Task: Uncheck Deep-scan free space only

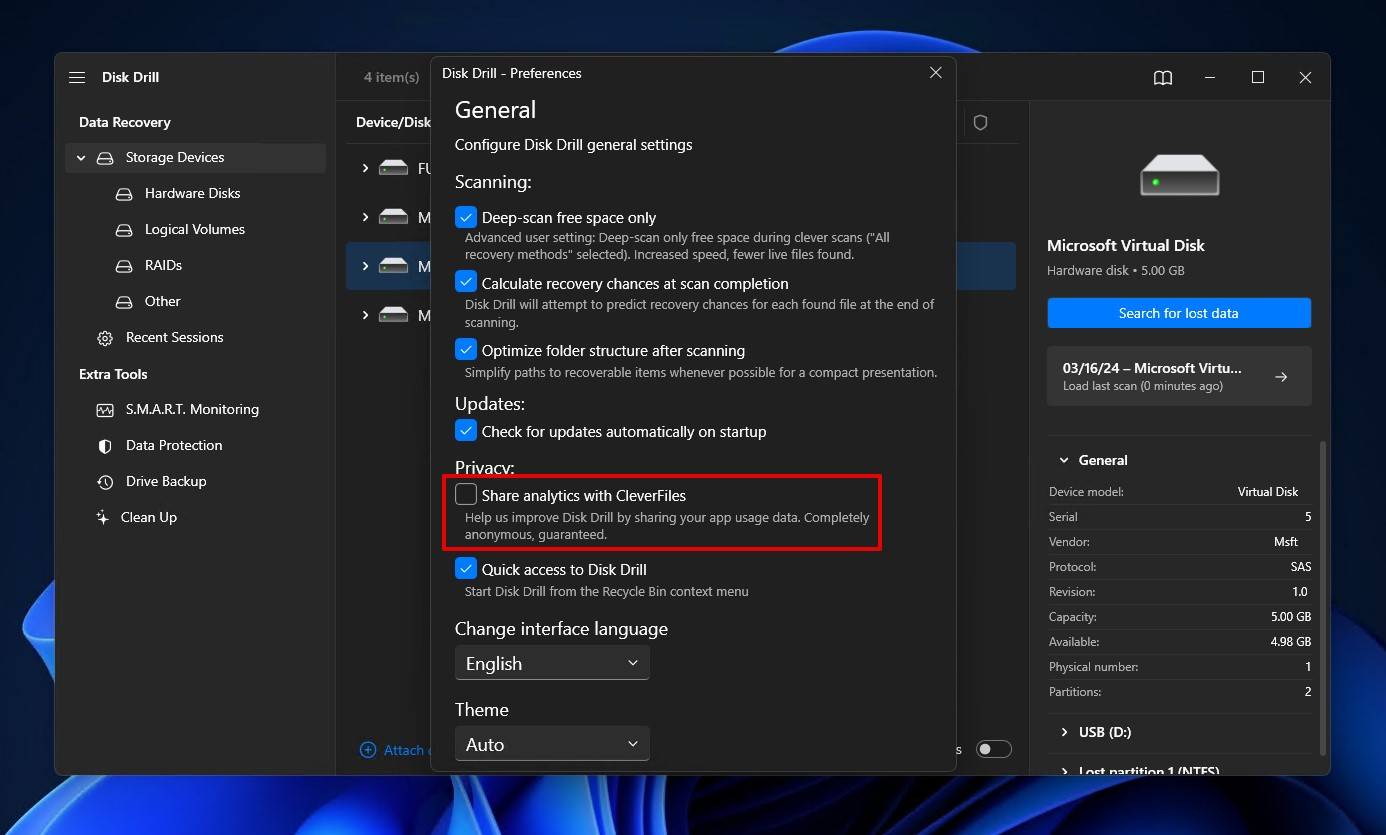Action: click(466, 217)
